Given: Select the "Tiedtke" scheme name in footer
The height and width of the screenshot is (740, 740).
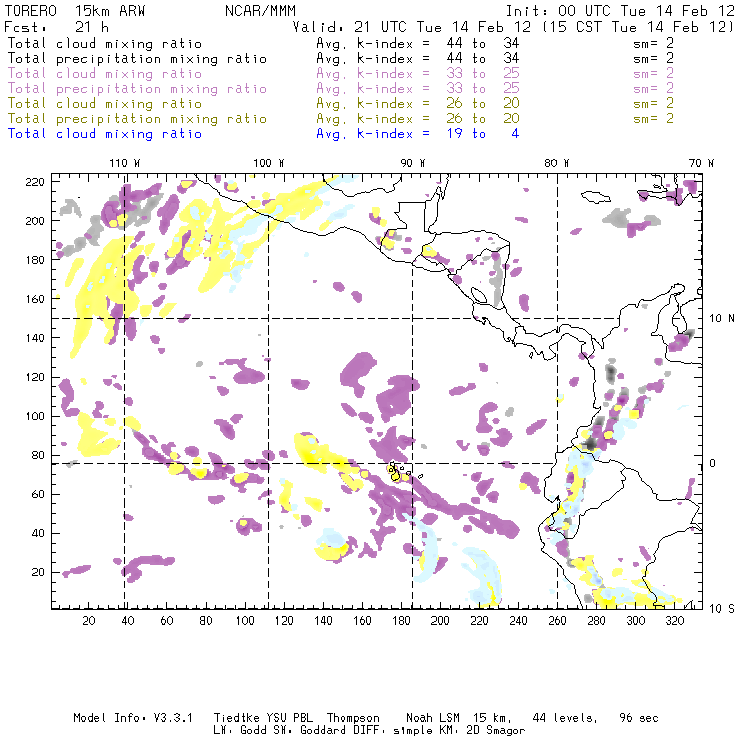Looking at the screenshot, I should tap(236, 718).
